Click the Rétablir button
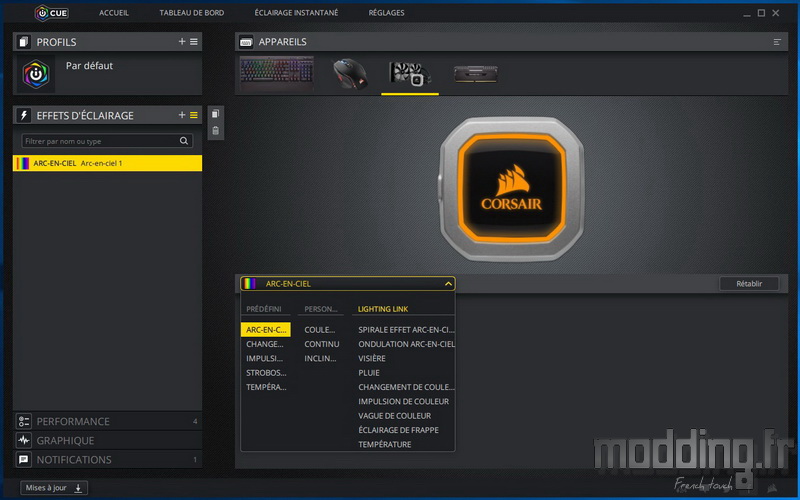This screenshot has height=500, width=800. click(x=749, y=284)
